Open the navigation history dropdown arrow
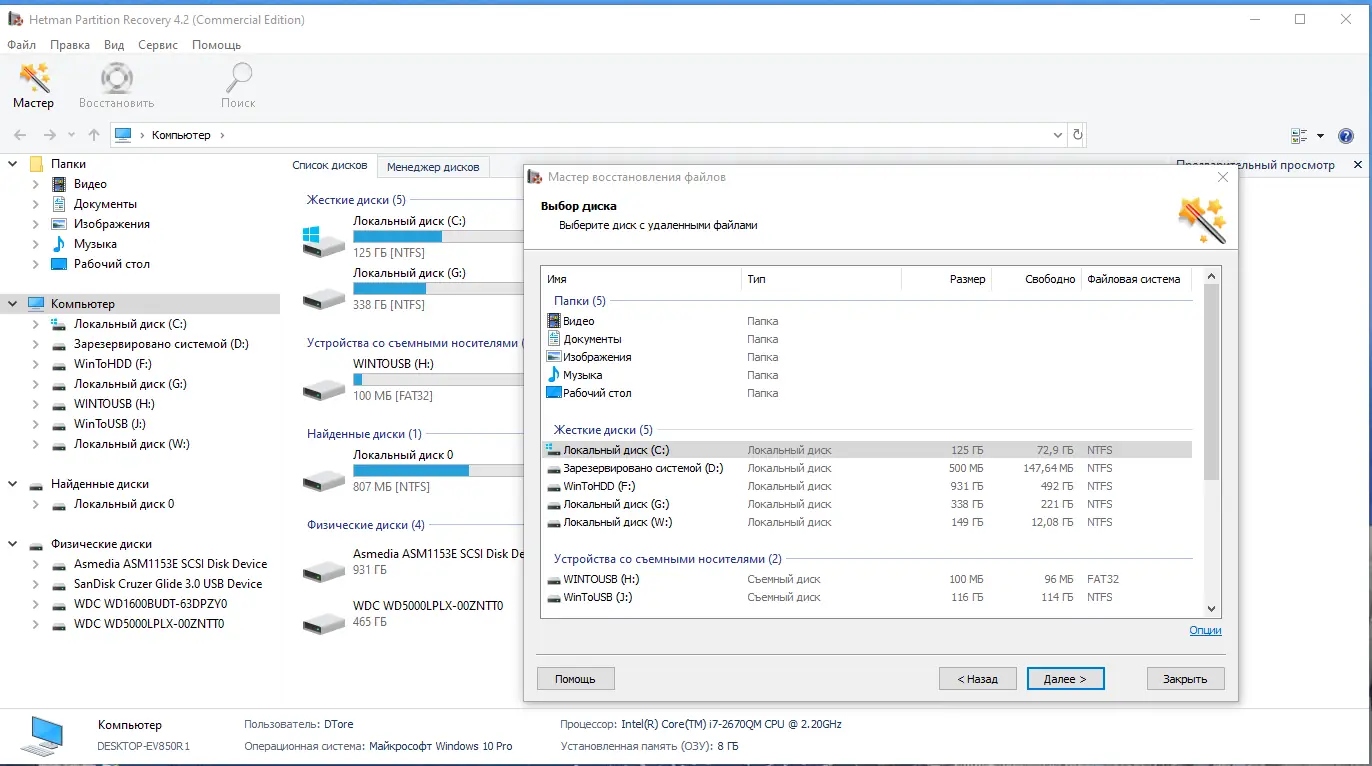Screen dimensions: 1372x766 click(71, 135)
